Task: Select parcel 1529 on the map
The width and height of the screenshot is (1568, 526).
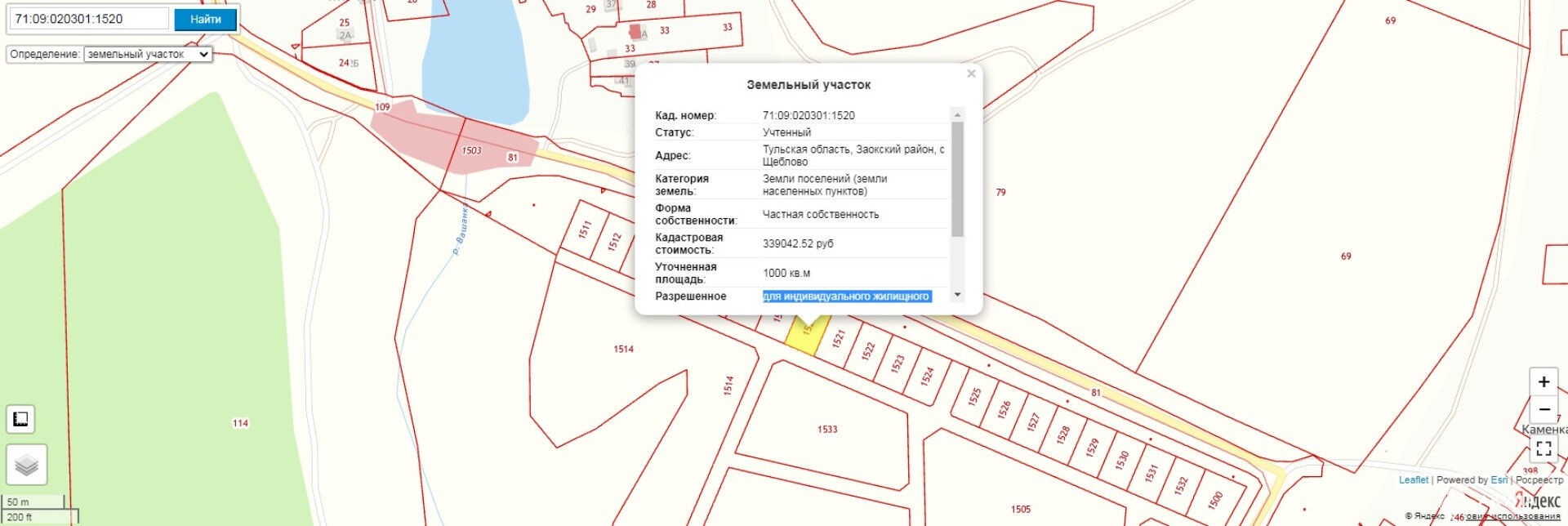Action: click(x=1092, y=447)
